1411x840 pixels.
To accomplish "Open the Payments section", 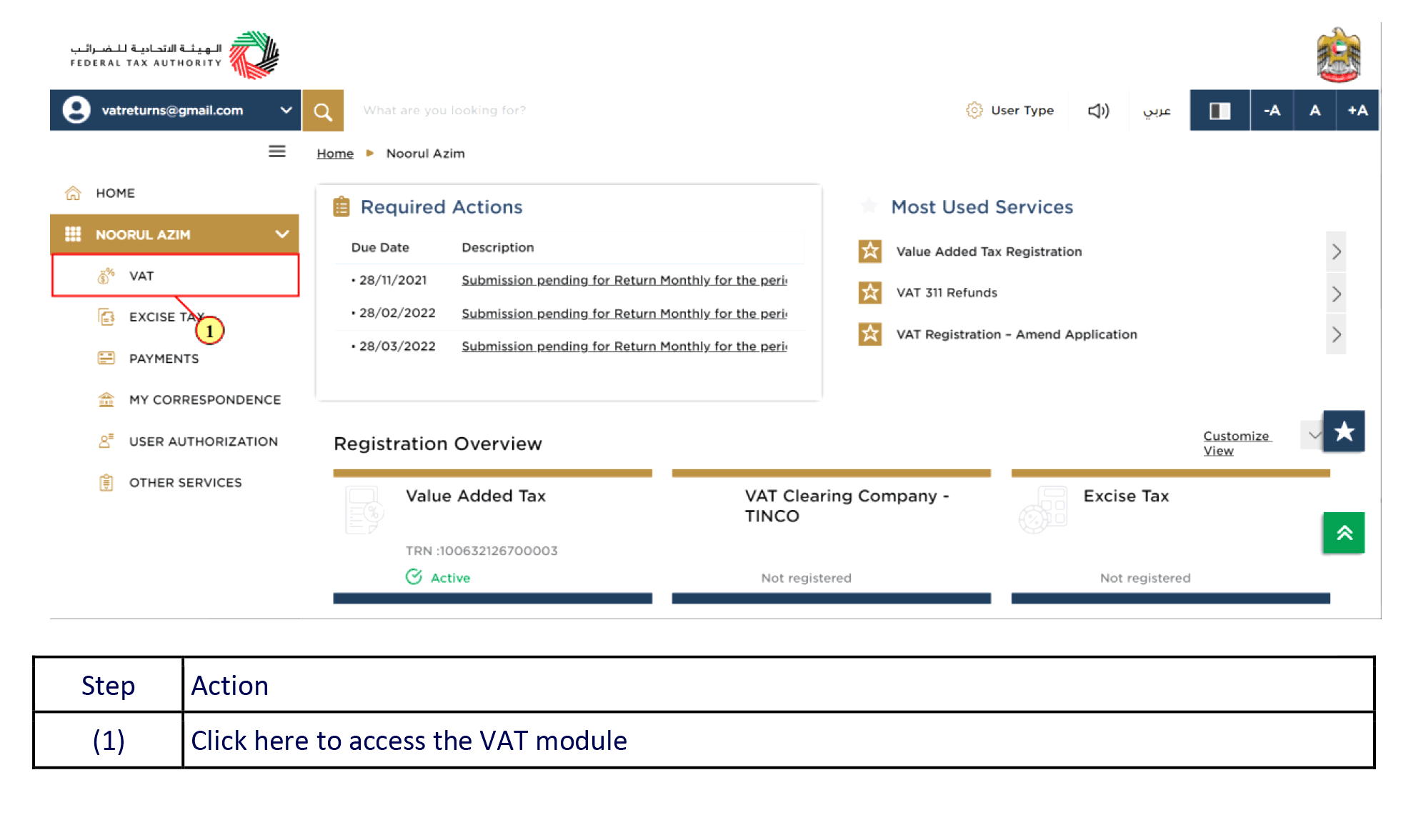I will pyautogui.click(x=164, y=358).
